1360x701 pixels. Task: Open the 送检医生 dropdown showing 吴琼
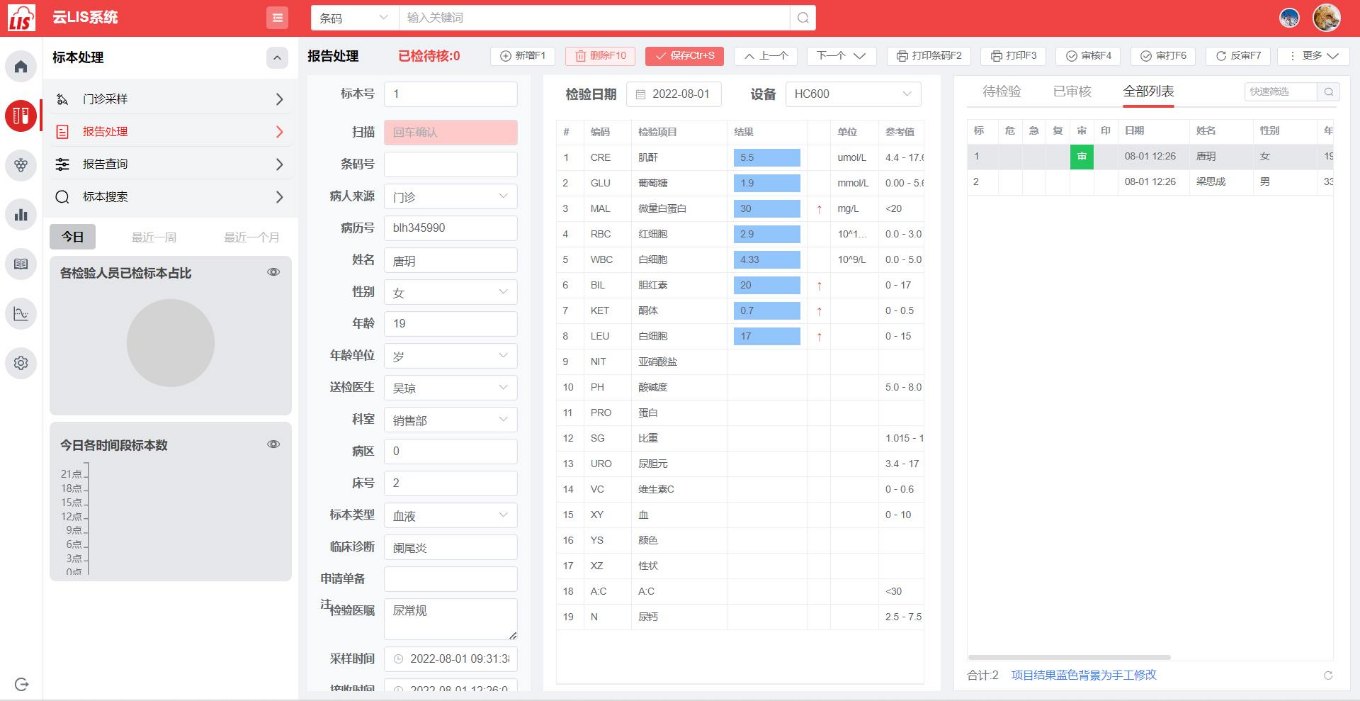pyautogui.click(x=451, y=387)
